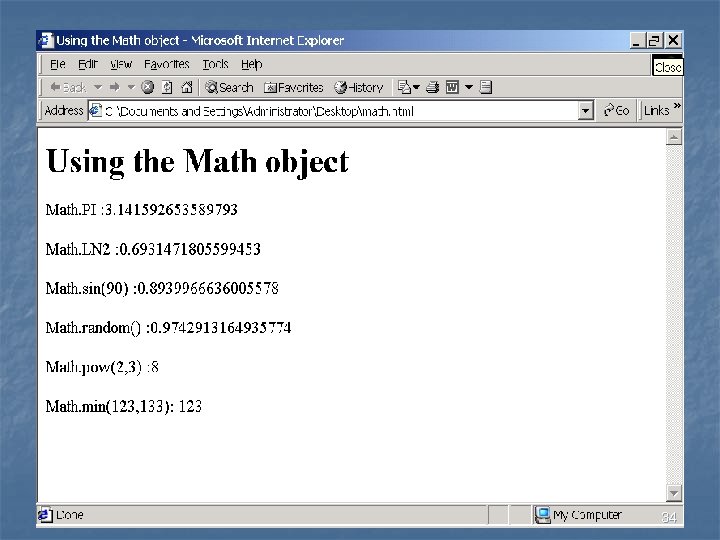Open the Favorites toolbar button
720x540 pixels.
tap(294, 87)
